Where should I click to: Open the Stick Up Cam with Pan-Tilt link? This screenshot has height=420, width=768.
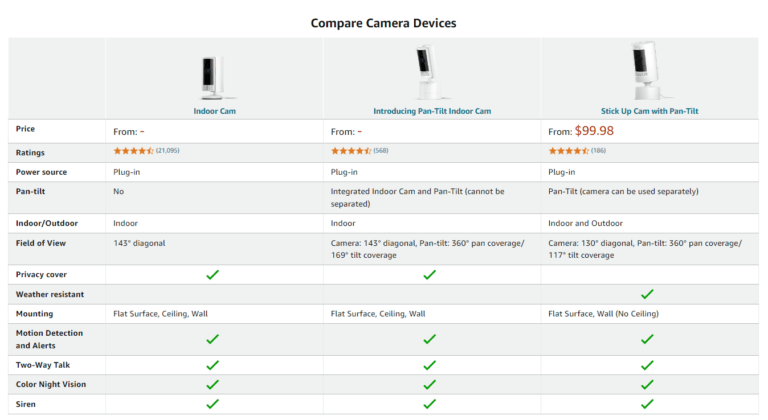tap(647, 111)
